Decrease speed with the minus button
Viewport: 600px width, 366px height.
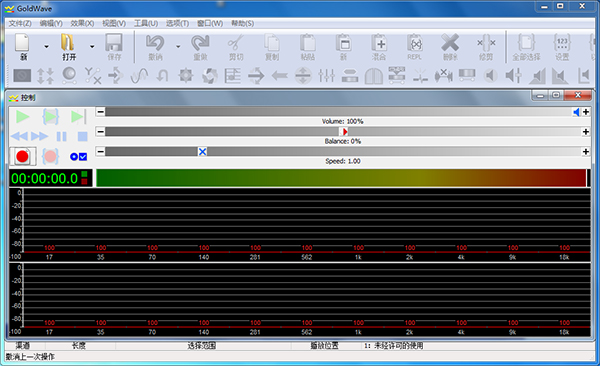tap(100, 152)
